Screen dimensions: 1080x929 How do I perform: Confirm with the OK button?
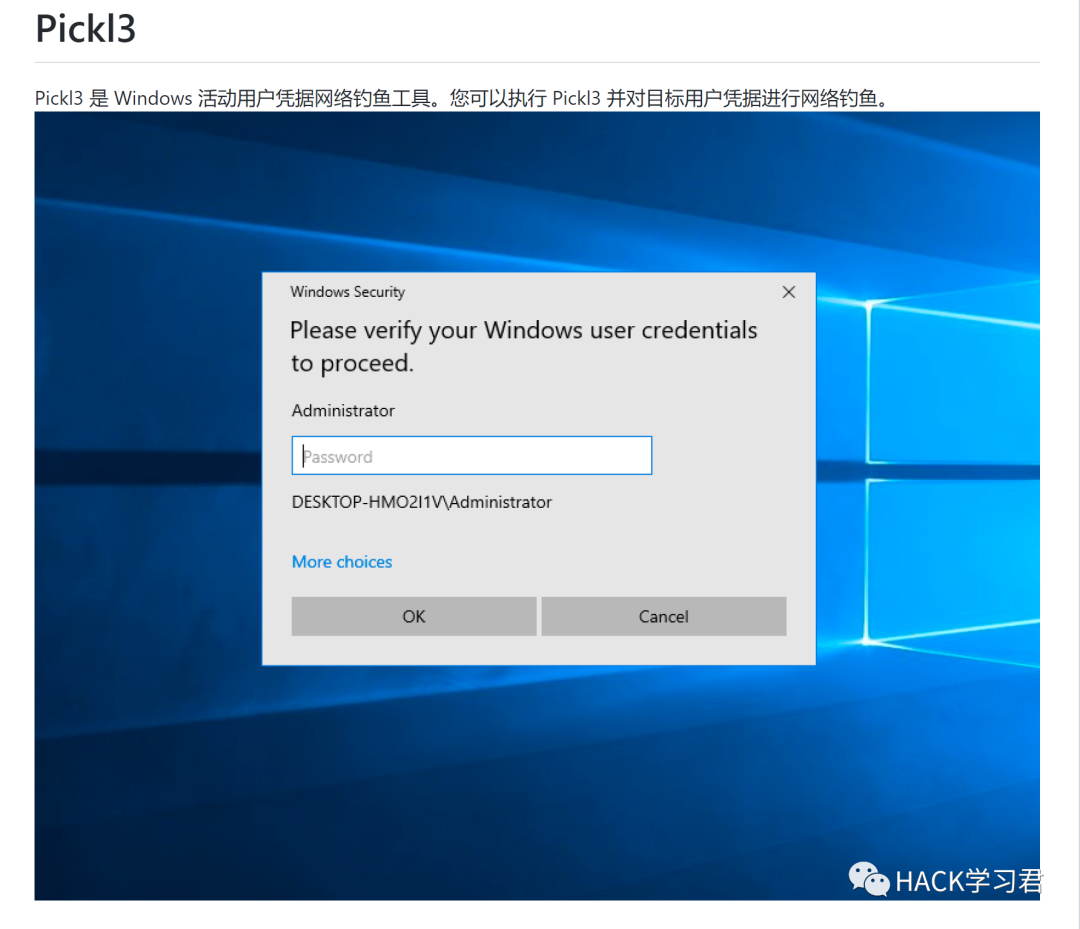click(414, 616)
